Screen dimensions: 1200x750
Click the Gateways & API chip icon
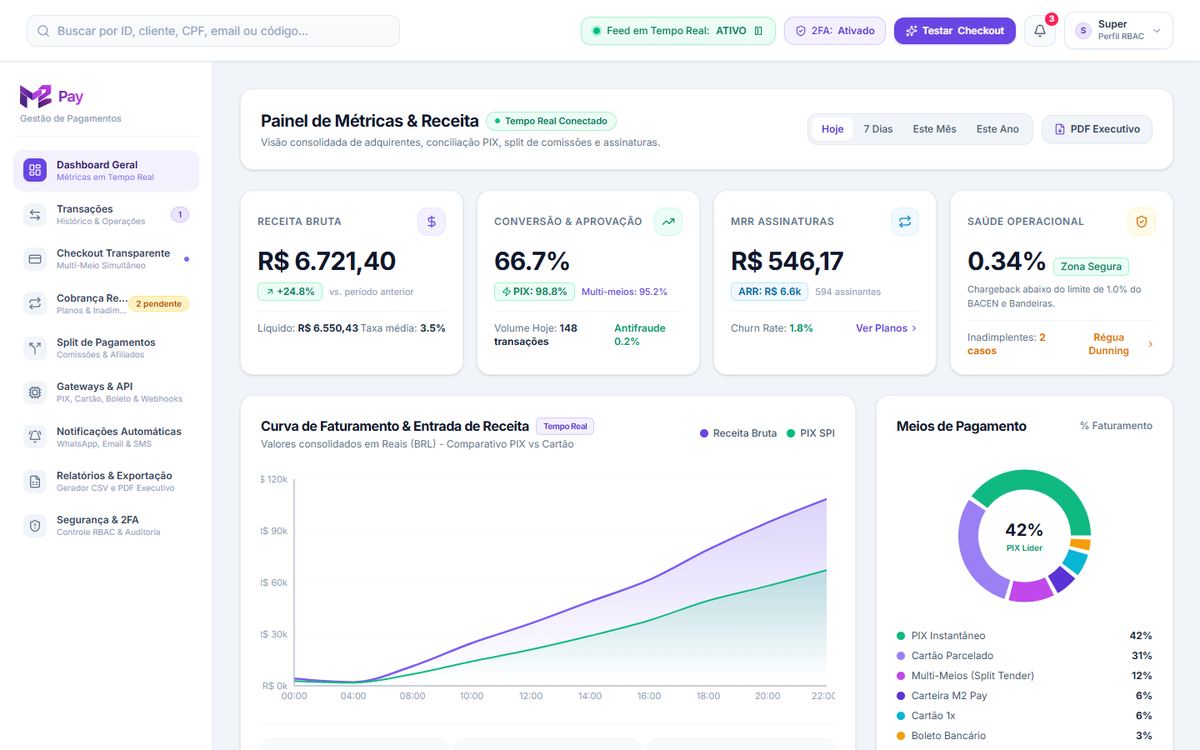(35, 392)
